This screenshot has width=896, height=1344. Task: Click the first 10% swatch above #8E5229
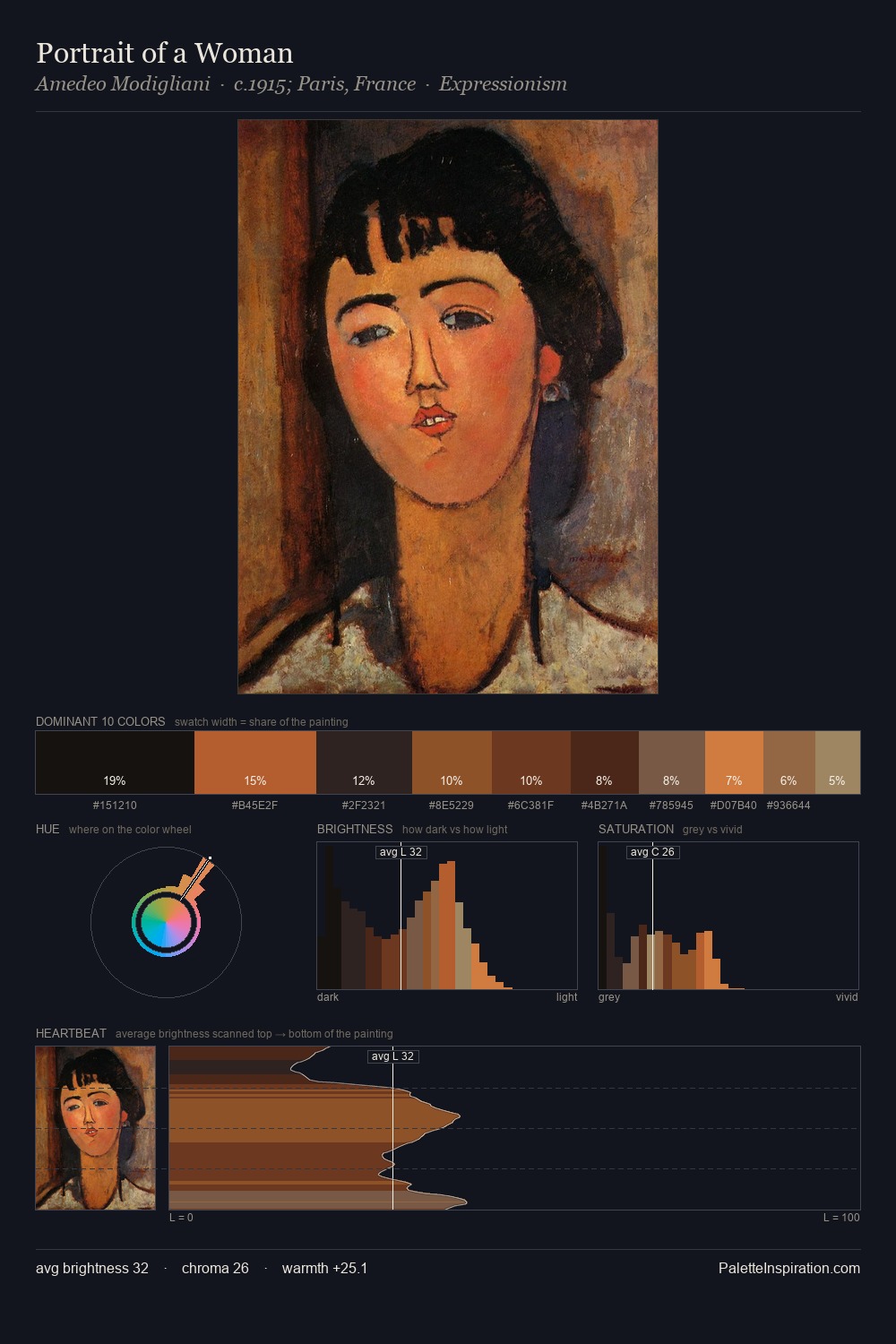[x=452, y=762]
